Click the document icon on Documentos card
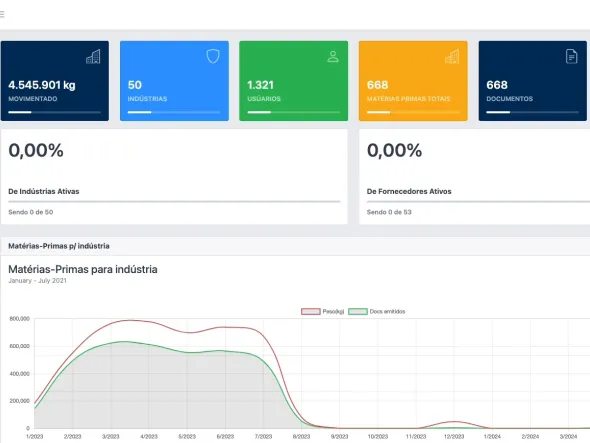590x443 pixels. [x=572, y=56]
